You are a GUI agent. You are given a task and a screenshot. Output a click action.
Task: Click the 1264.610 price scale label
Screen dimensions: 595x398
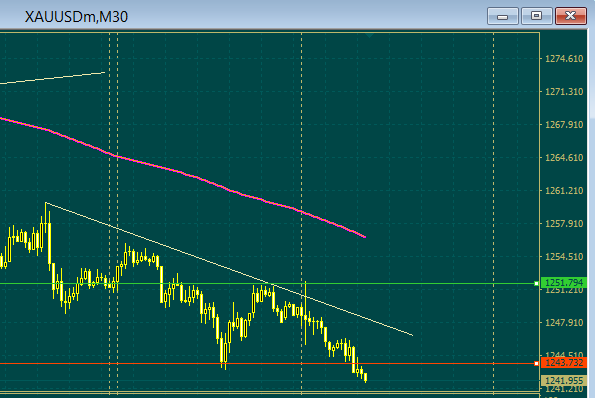click(564, 158)
